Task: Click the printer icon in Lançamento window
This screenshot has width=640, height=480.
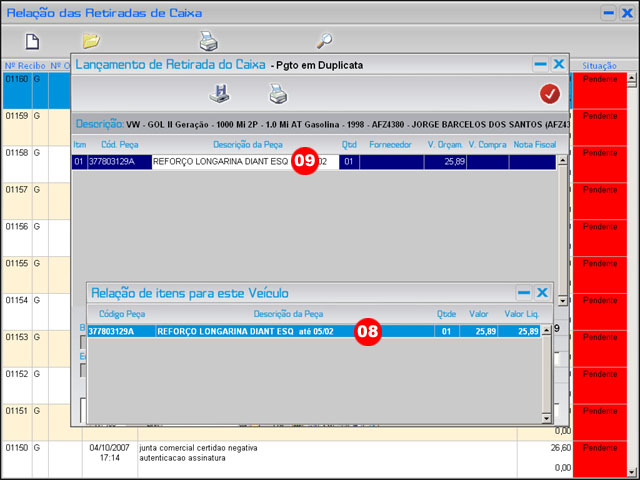Action: (x=277, y=94)
